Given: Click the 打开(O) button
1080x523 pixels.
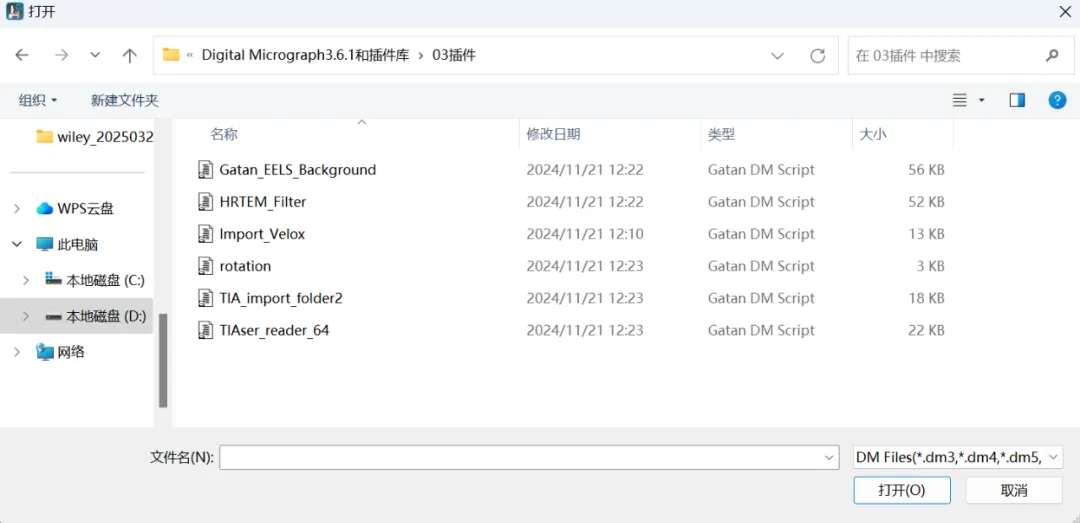Looking at the screenshot, I should click(x=902, y=491).
